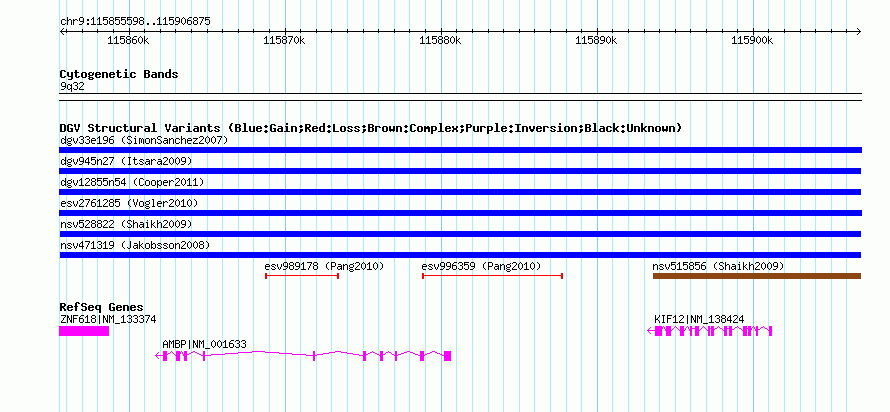Screen dimensions: 890x412
Task: Click the blue gain bar under dgv12855n54
Action: [460, 192]
